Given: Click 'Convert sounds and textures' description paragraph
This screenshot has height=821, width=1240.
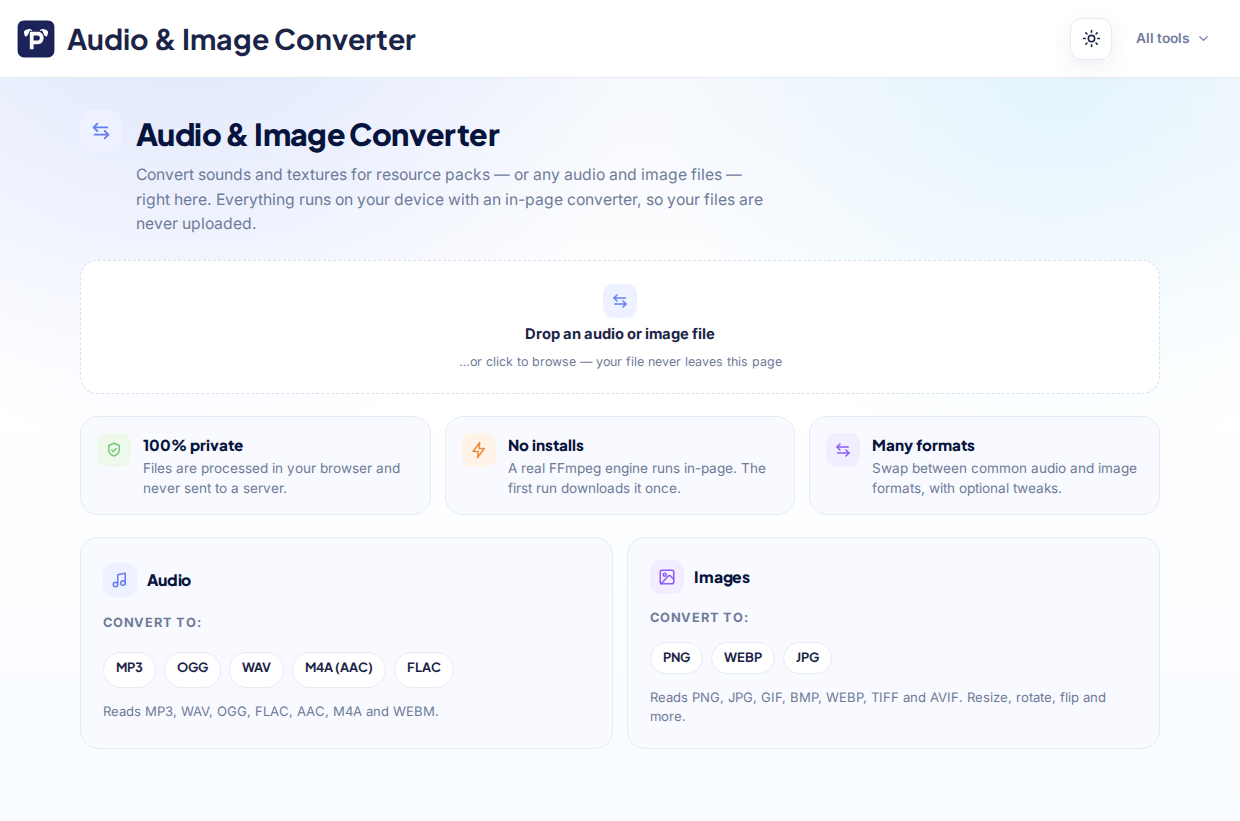Looking at the screenshot, I should point(449,199).
